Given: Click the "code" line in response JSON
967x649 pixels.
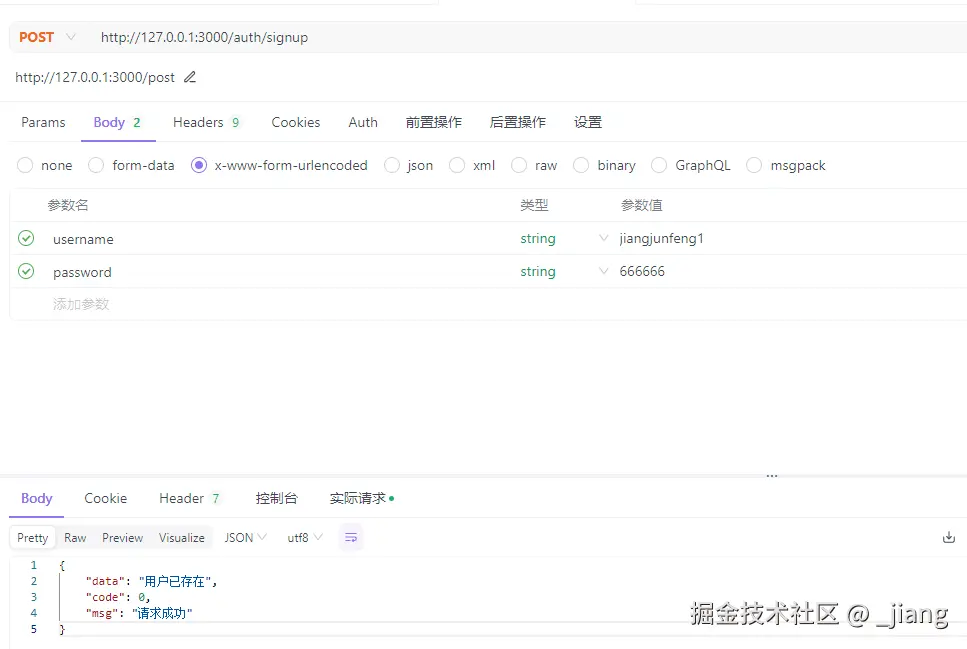Looking at the screenshot, I should pos(118,597).
